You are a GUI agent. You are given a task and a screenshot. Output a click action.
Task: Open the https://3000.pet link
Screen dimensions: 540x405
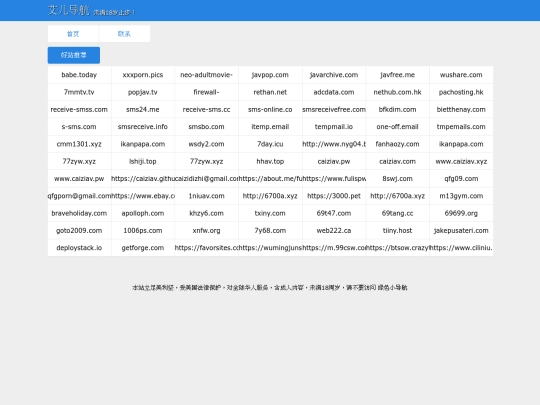pos(334,196)
